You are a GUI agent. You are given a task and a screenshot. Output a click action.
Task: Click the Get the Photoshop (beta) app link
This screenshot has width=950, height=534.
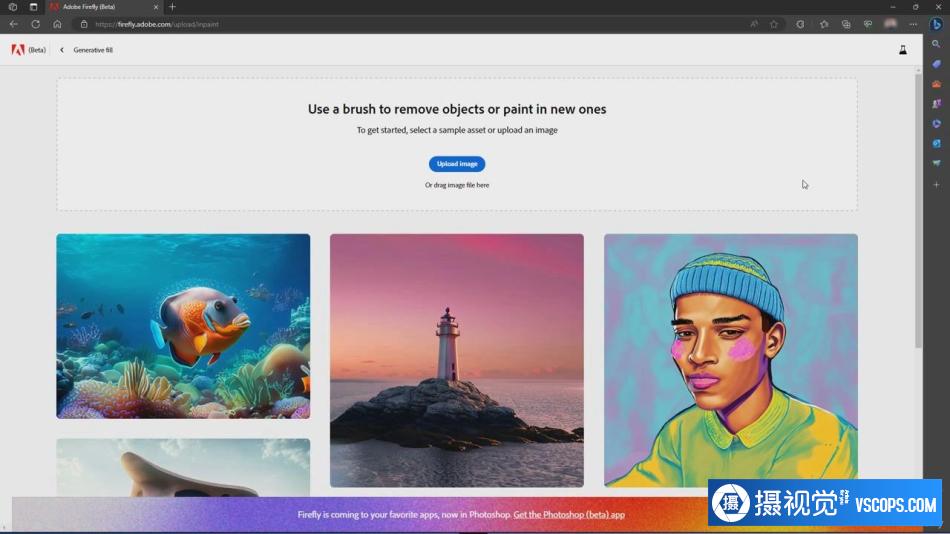pyautogui.click(x=569, y=515)
